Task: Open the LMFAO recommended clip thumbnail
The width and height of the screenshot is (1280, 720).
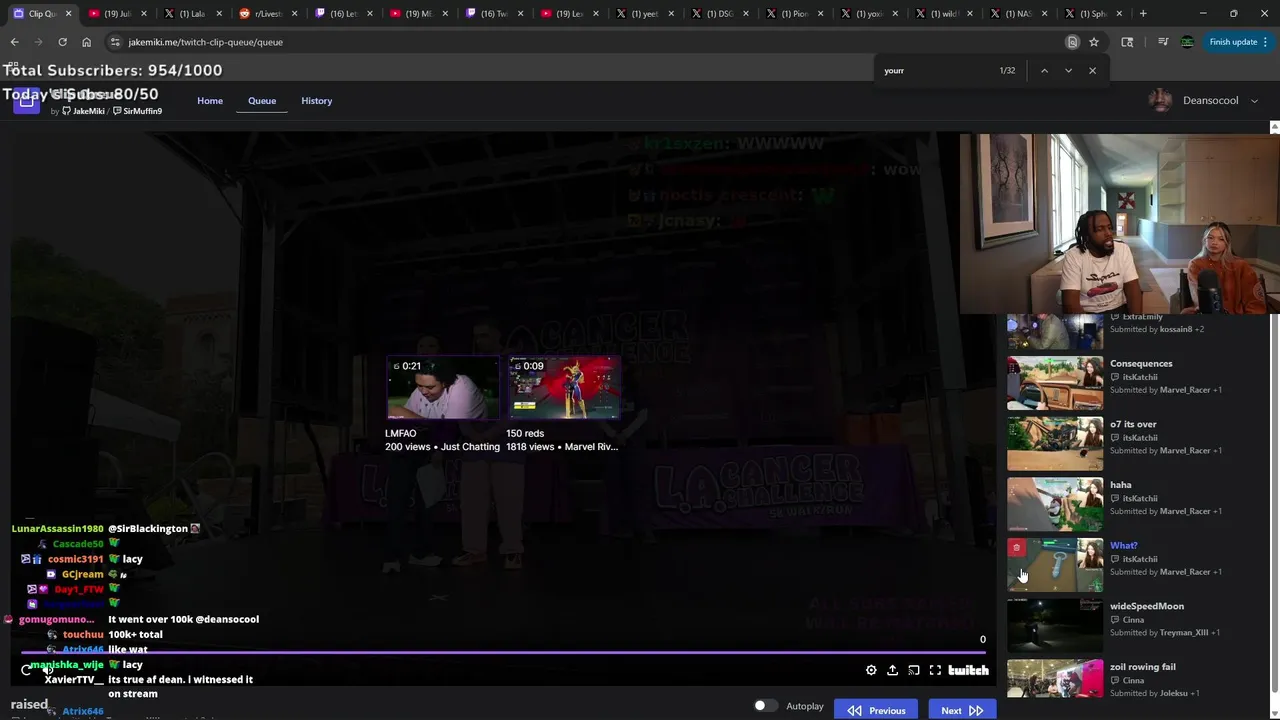Action: pos(443,387)
